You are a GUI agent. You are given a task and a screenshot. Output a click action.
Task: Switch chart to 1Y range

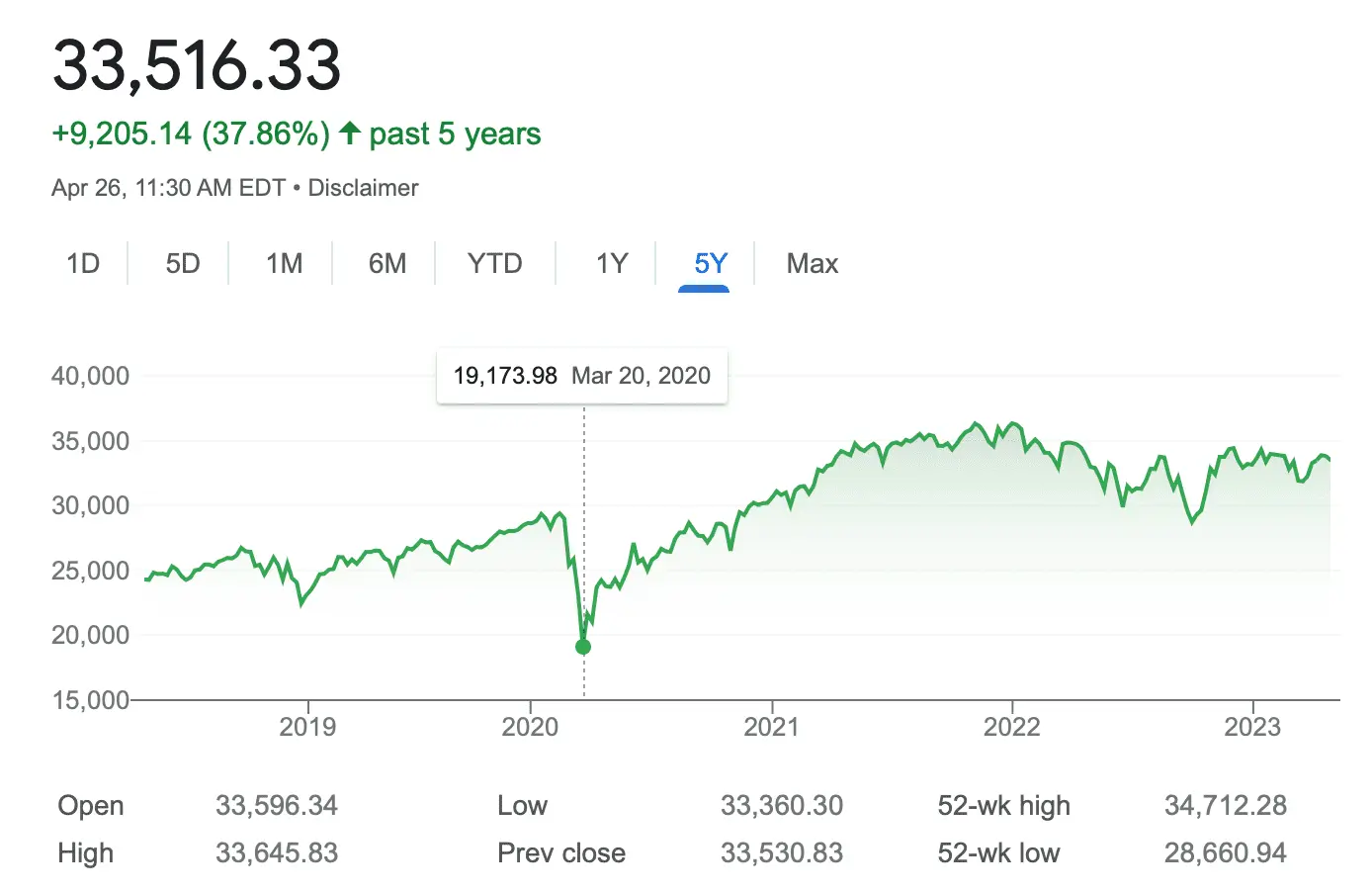click(x=612, y=264)
